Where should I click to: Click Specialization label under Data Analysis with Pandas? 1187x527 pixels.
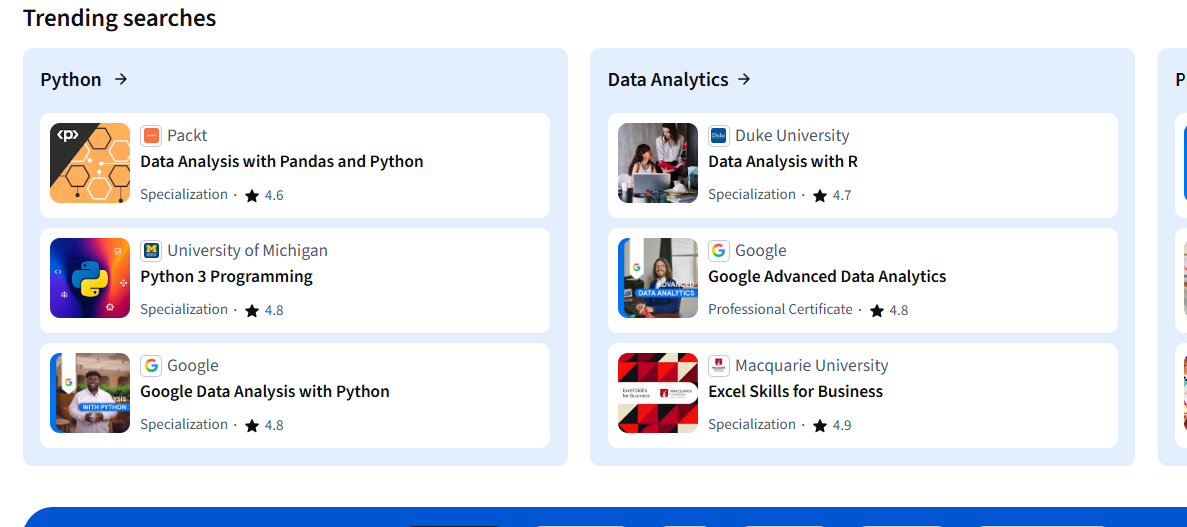point(184,194)
